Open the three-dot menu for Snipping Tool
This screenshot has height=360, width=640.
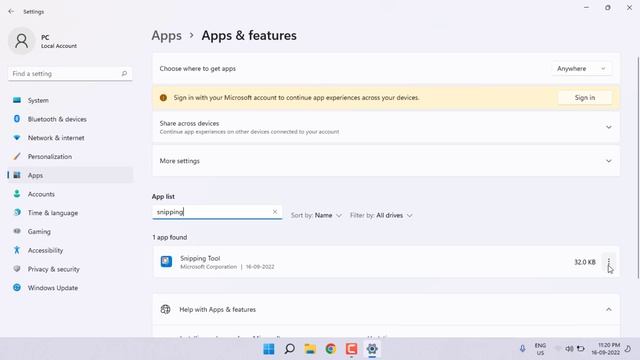[x=608, y=262]
